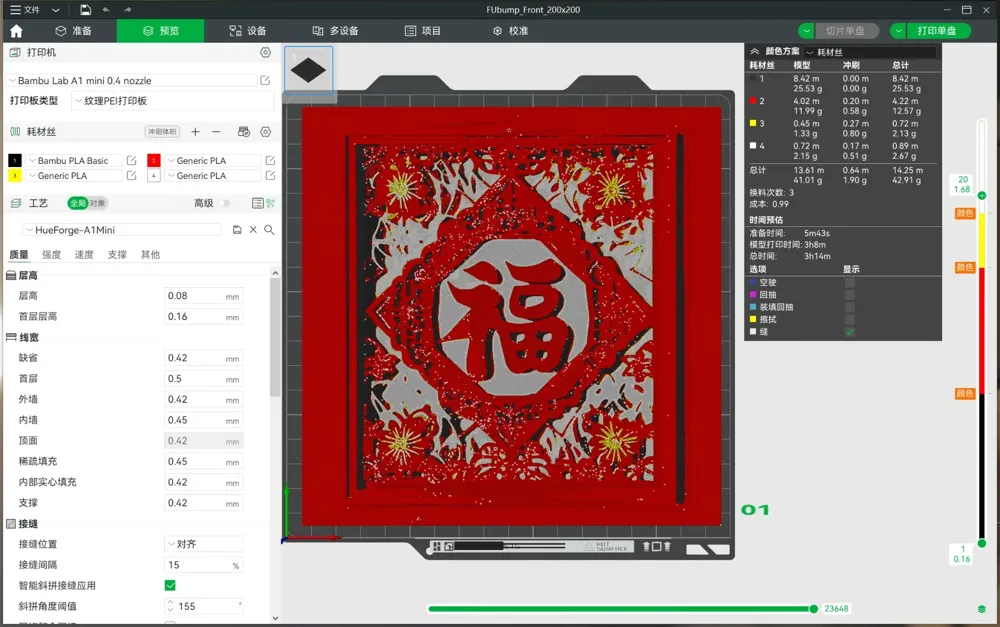The image size is (1000, 627).
Task: Click the layers icon at bottom right corner
Action: 982,609
